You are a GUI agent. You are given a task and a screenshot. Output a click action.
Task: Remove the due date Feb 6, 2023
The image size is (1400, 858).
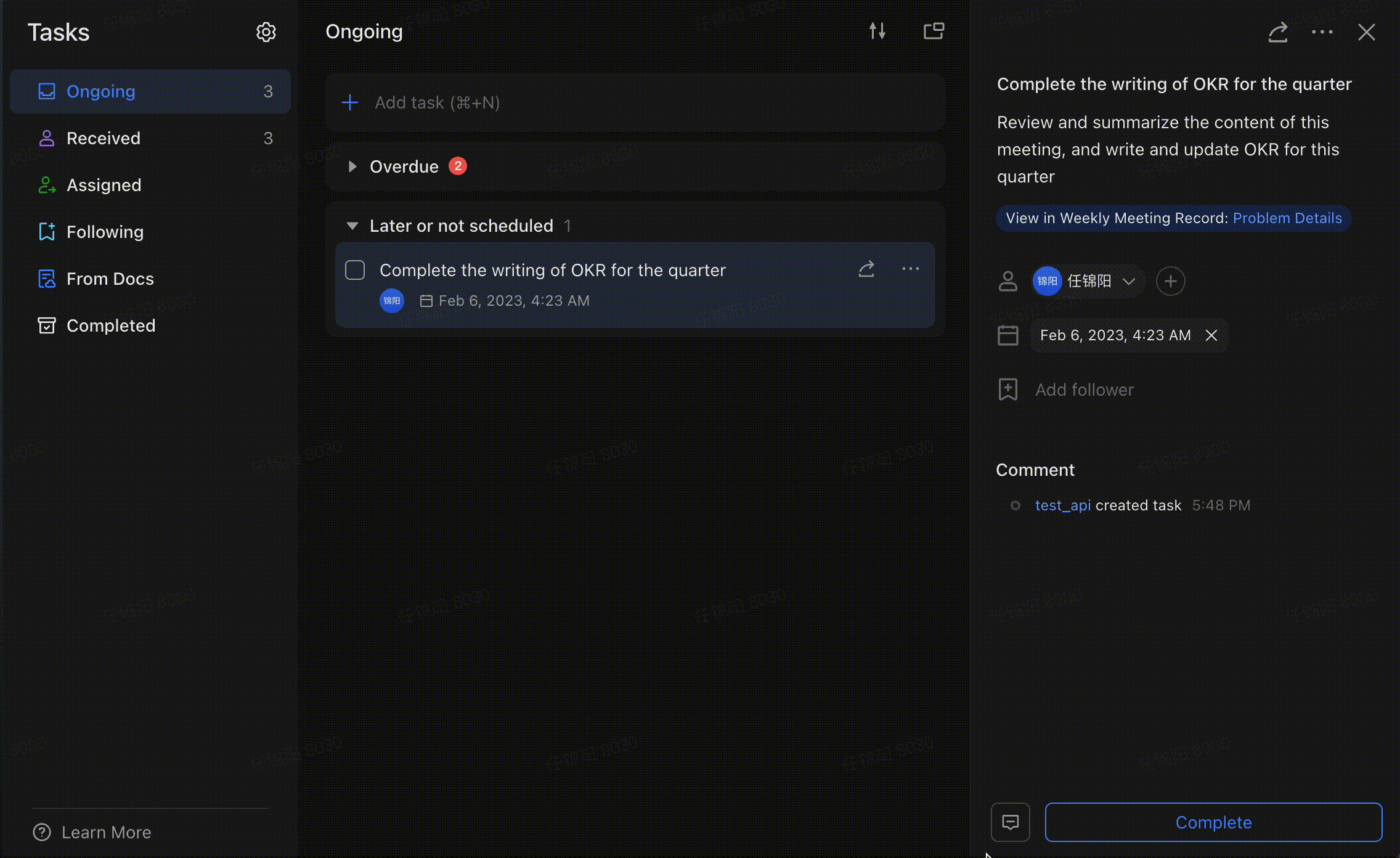[x=1211, y=335]
